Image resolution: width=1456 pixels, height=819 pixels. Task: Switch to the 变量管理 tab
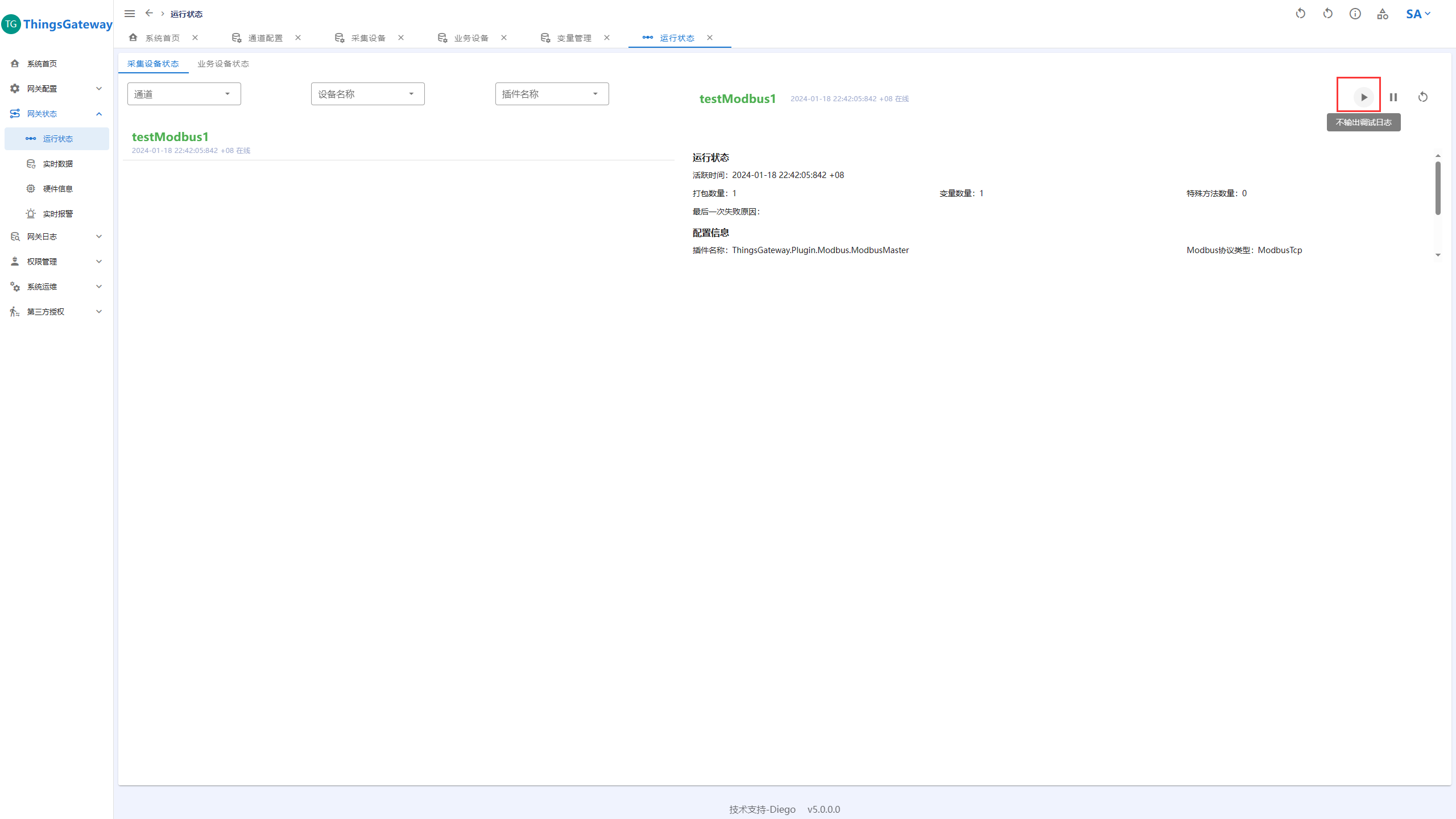coord(573,38)
